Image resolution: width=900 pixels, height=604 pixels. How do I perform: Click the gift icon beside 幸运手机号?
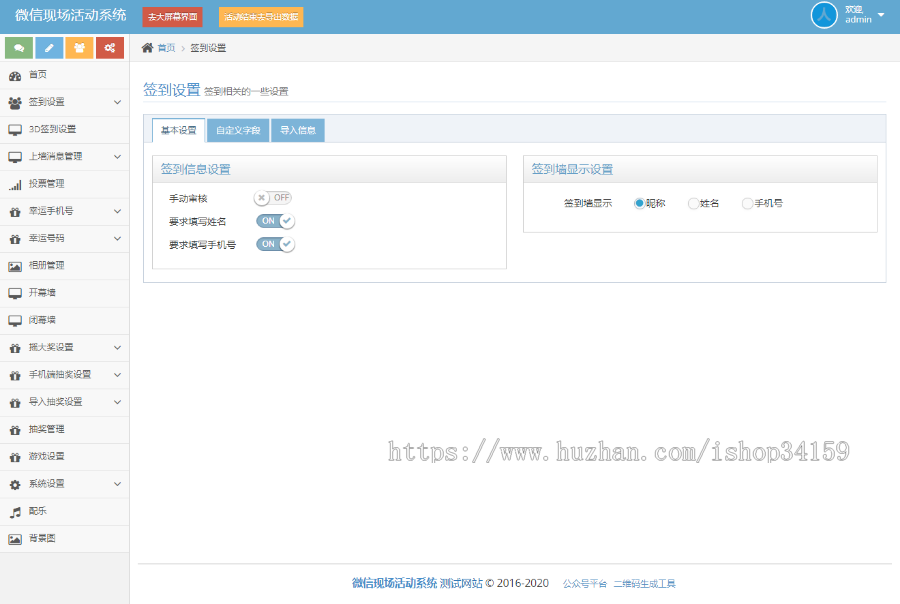pos(15,212)
